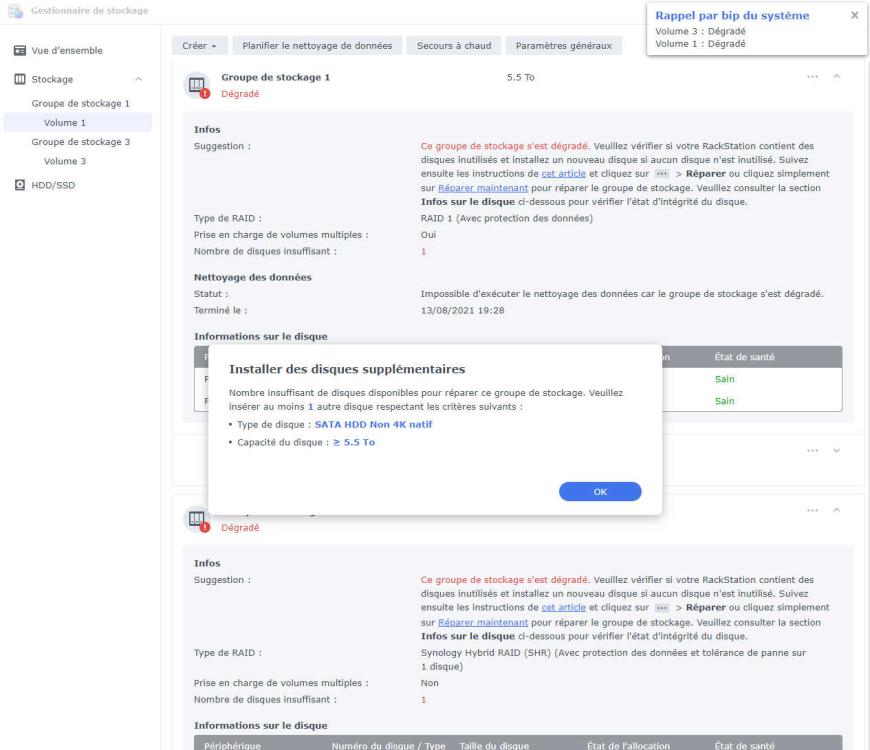Screen dimensions: 870x750
Task: Click the 13/08/2021 19:28 date value
Action: pos(462,311)
